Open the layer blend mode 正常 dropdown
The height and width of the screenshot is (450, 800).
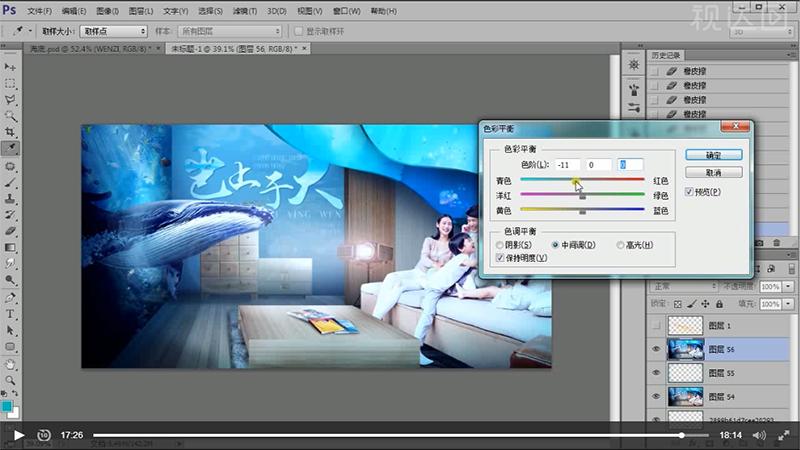pos(684,286)
